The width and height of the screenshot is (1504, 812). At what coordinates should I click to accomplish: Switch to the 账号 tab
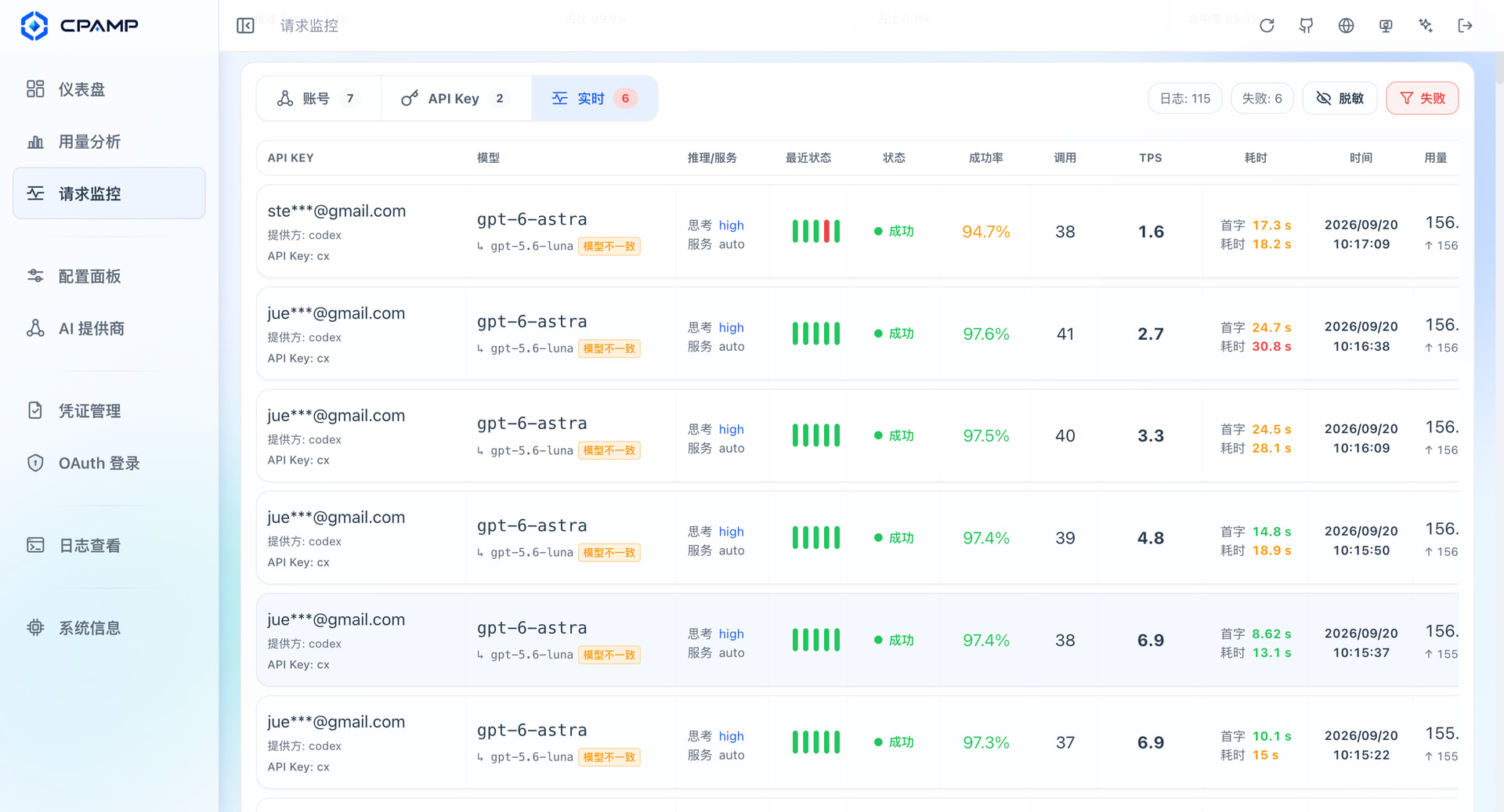point(319,99)
